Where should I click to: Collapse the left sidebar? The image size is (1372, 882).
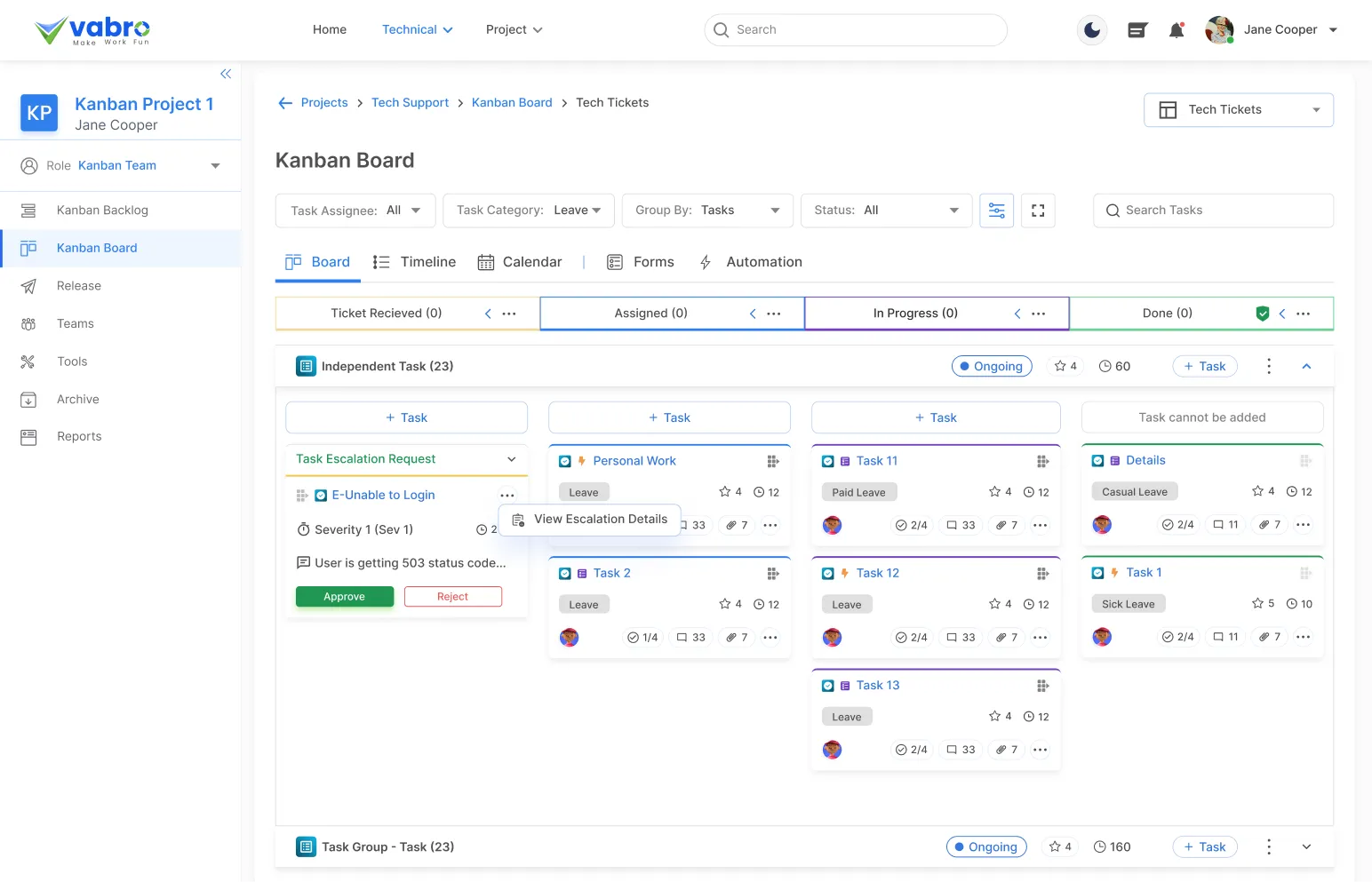point(226,74)
